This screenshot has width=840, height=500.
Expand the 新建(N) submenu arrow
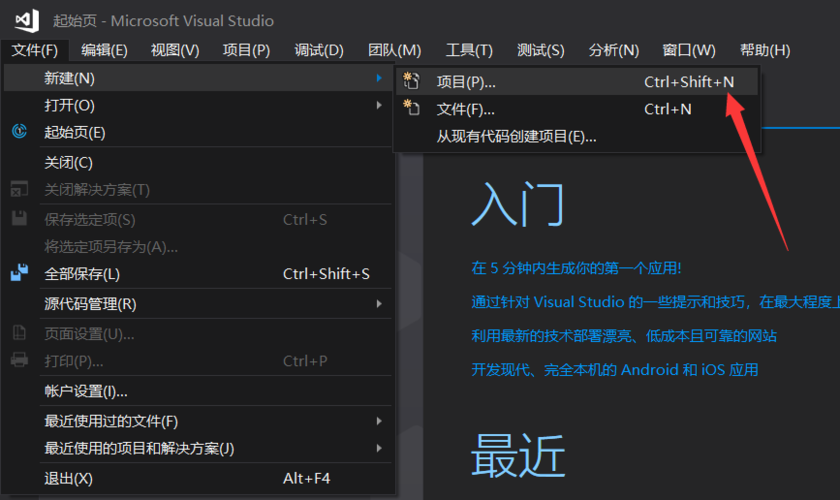(x=379, y=78)
